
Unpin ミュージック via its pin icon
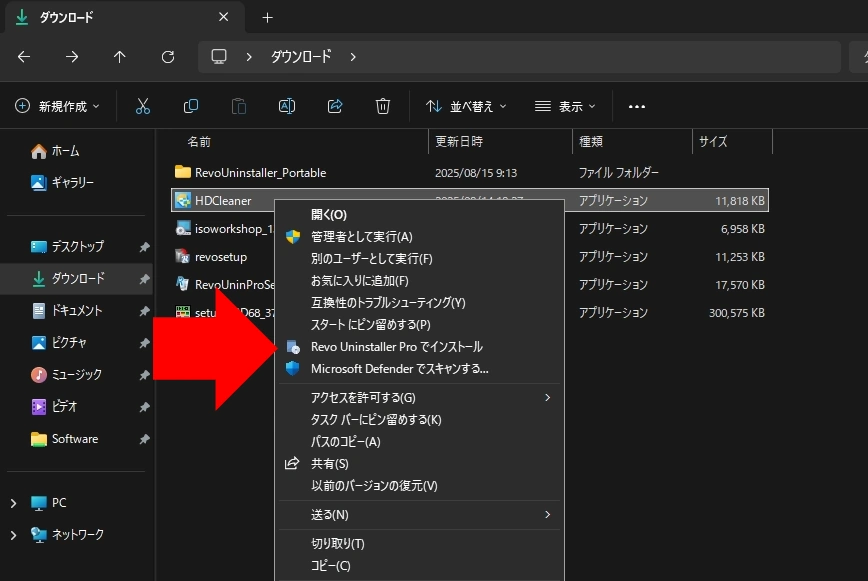point(144,375)
